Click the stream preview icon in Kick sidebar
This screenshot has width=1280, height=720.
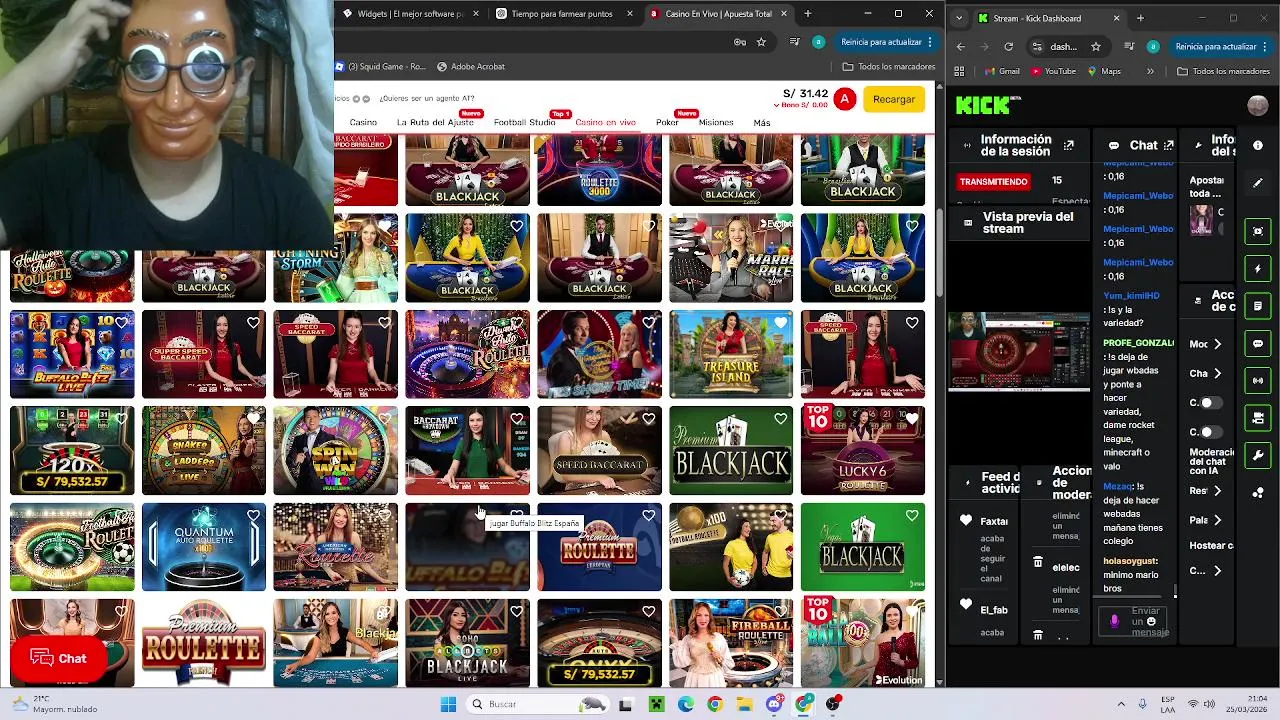[1258, 231]
